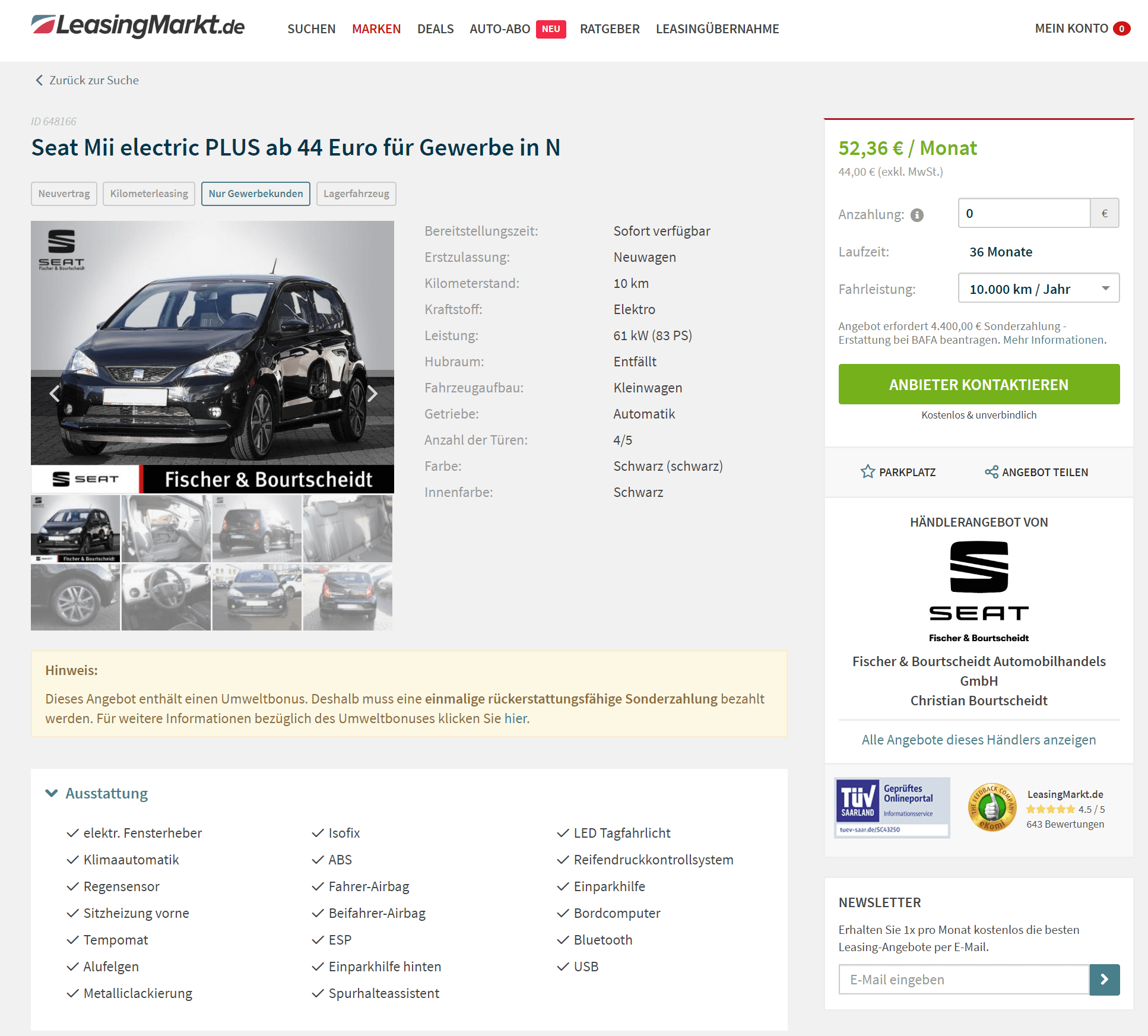Focus the Anzahlung amount field
This screenshot has width=1148, height=1036.
tap(1024, 213)
